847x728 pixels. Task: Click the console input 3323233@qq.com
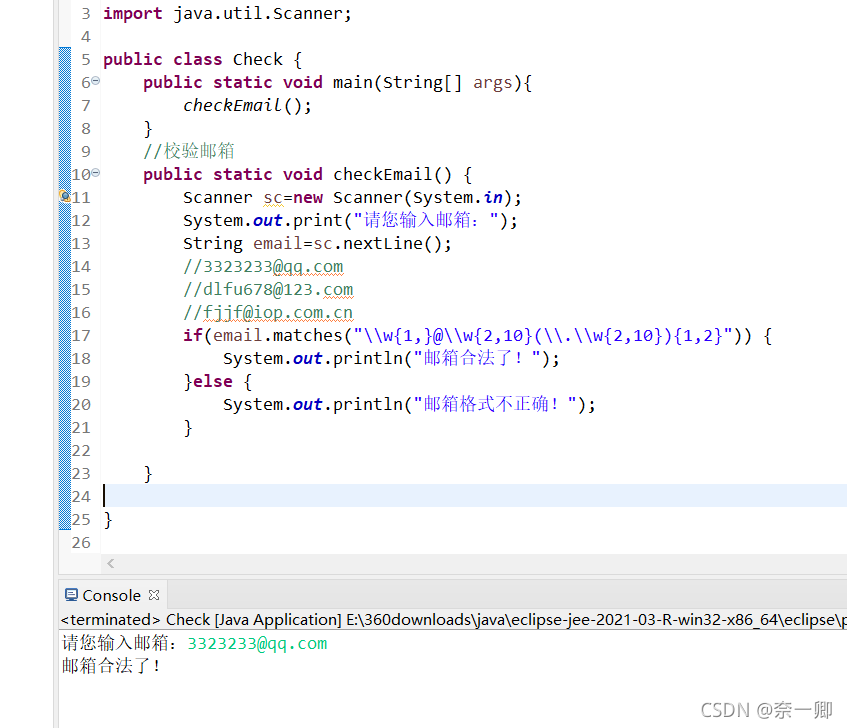click(257, 643)
